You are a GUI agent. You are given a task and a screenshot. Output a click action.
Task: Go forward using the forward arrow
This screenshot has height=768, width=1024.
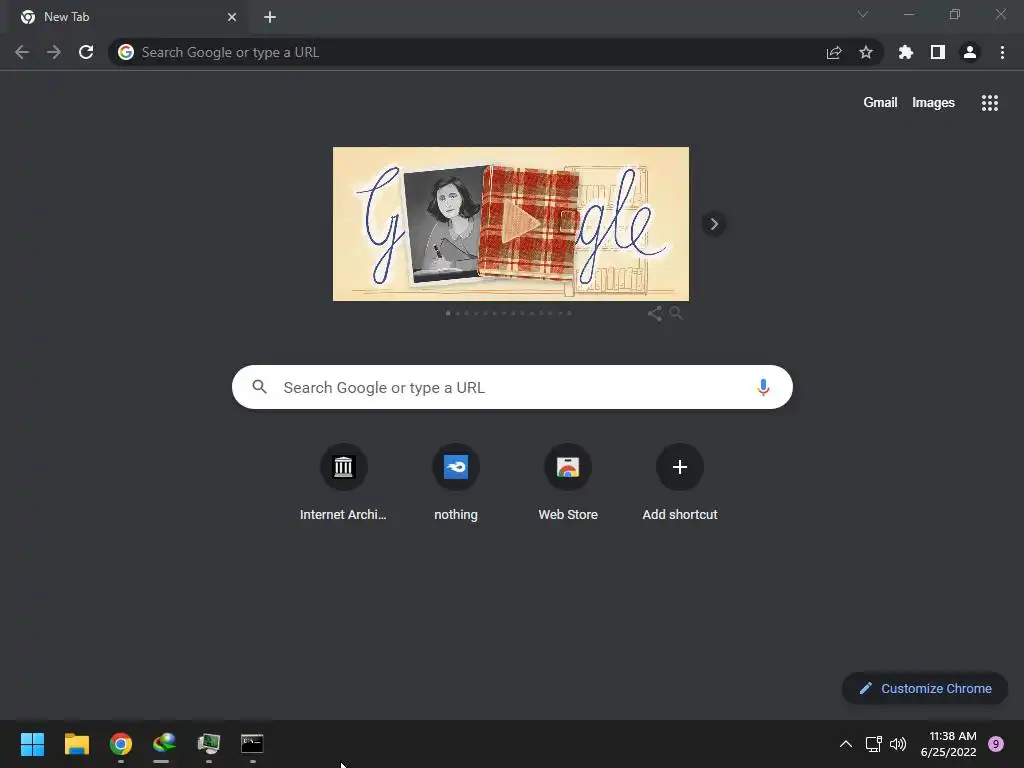(x=54, y=52)
